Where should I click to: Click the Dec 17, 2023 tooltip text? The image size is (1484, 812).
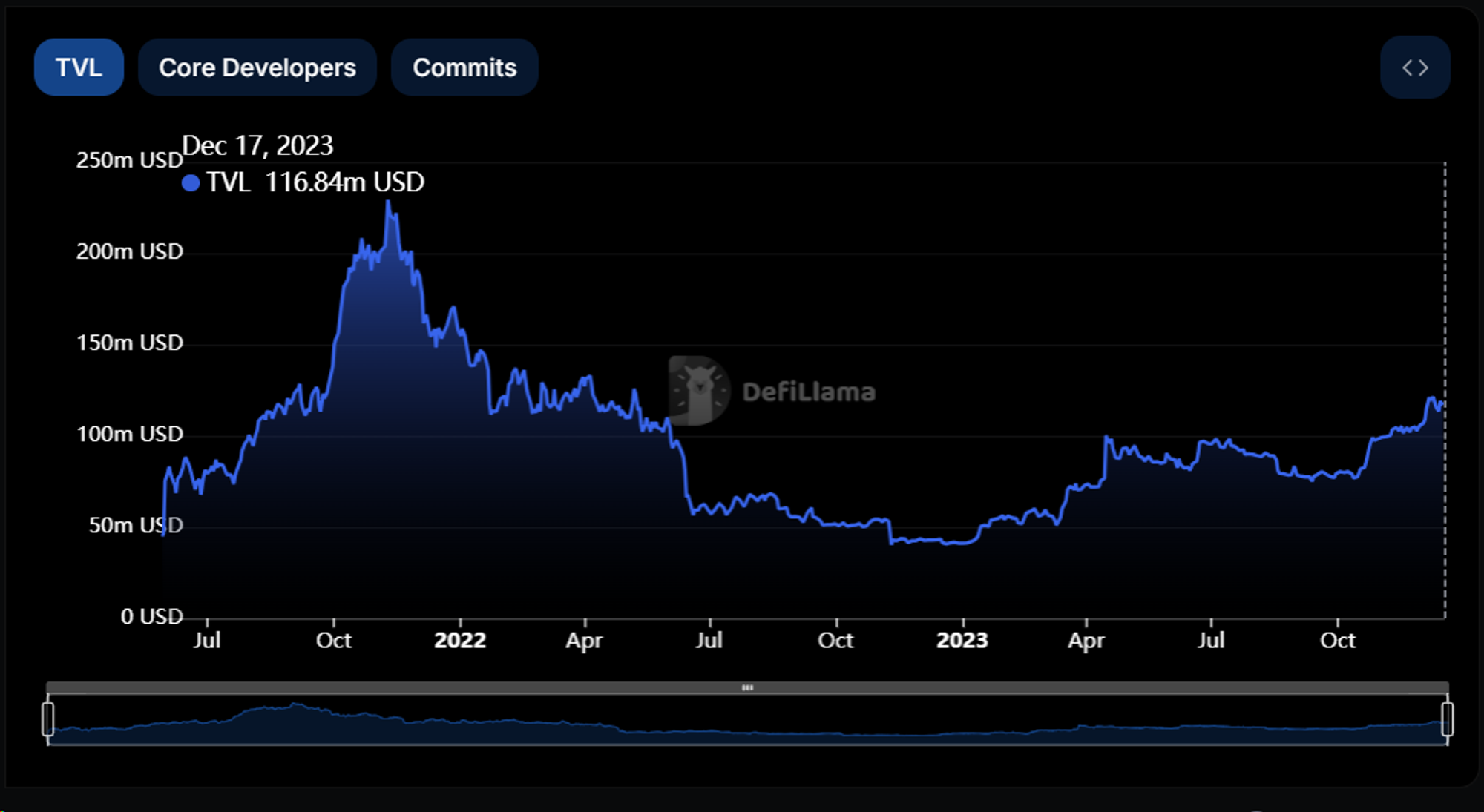[259, 145]
